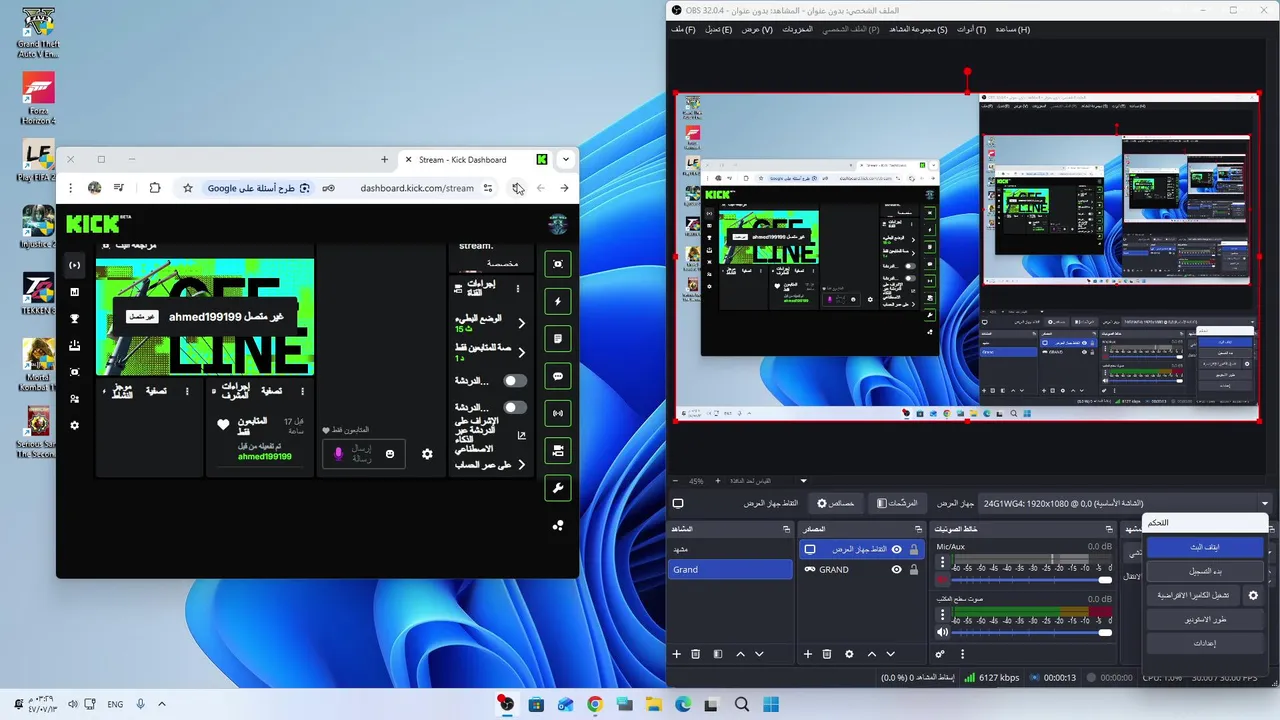Image resolution: width=1280 pixels, height=720 pixels.
Task: Open advanced audio properties gears in OBS mixer
Action: [940, 654]
